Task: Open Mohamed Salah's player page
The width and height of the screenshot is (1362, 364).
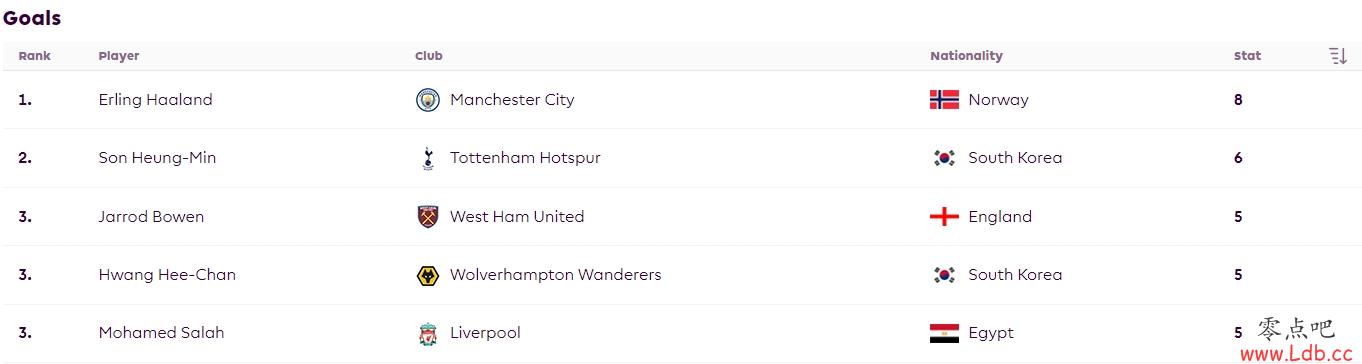Action: pyautogui.click(x=161, y=333)
